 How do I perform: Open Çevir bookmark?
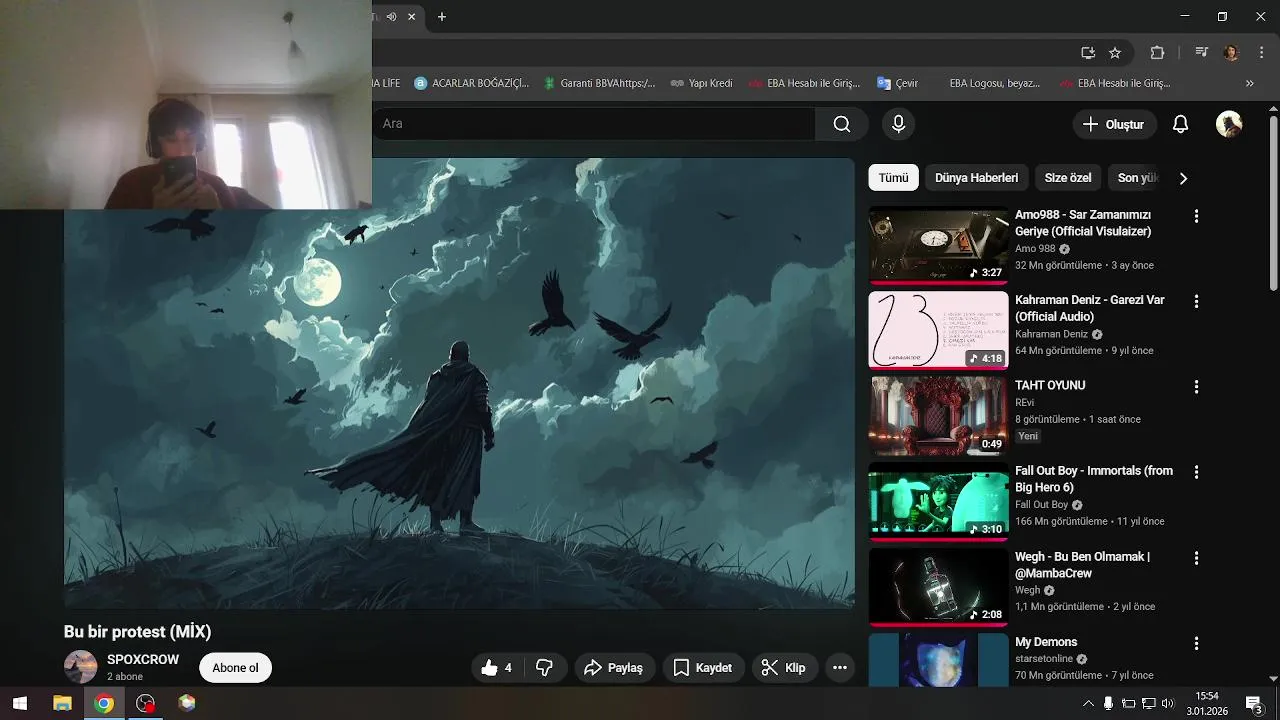point(897,83)
